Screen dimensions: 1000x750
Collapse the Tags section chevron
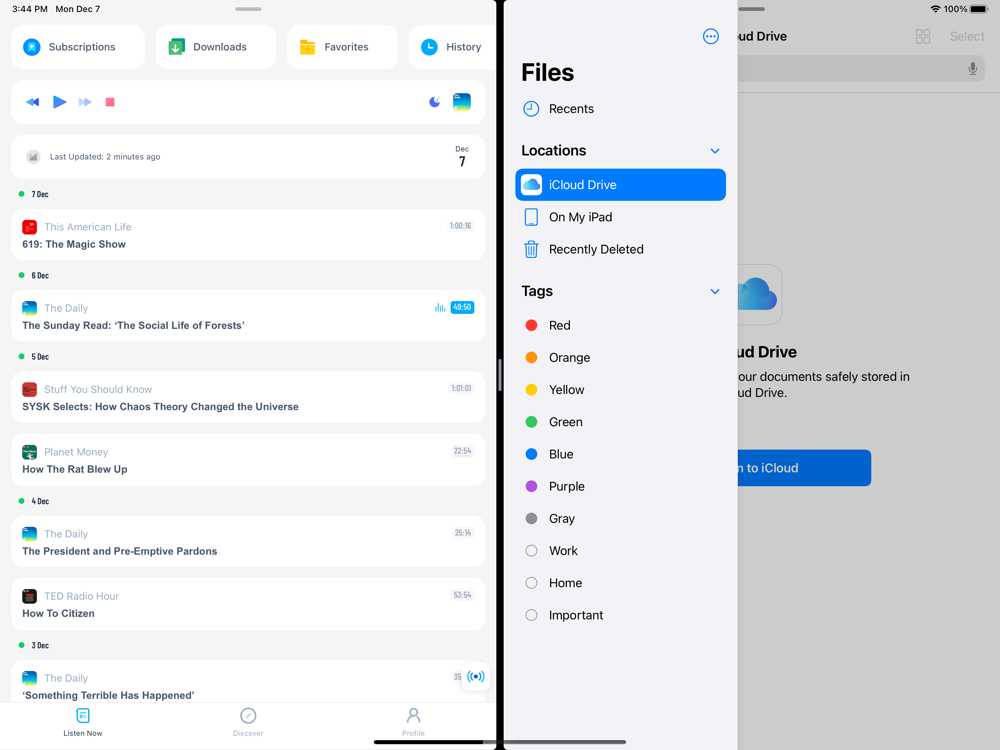pyautogui.click(x=715, y=291)
